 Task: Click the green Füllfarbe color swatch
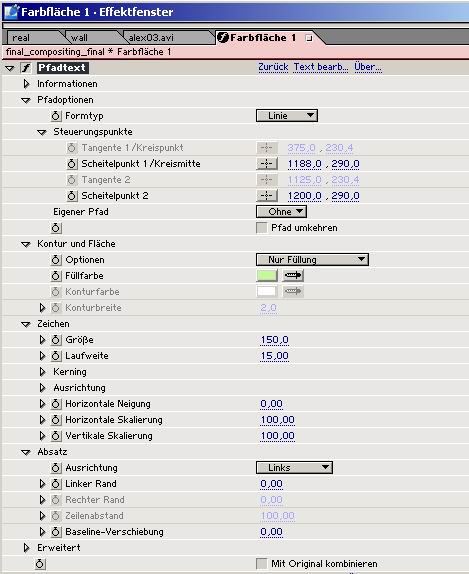coord(267,275)
